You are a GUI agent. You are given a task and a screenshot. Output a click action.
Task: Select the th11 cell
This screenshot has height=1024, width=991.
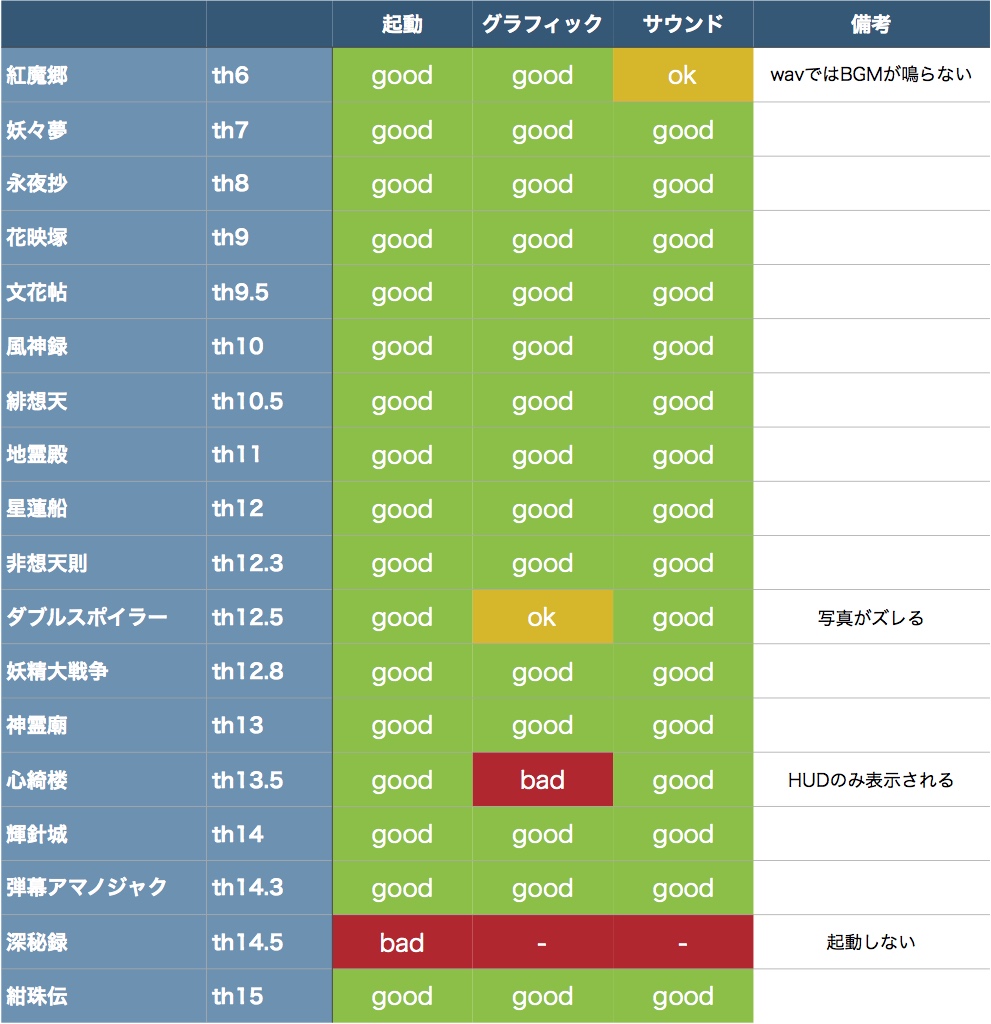click(x=269, y=455)
